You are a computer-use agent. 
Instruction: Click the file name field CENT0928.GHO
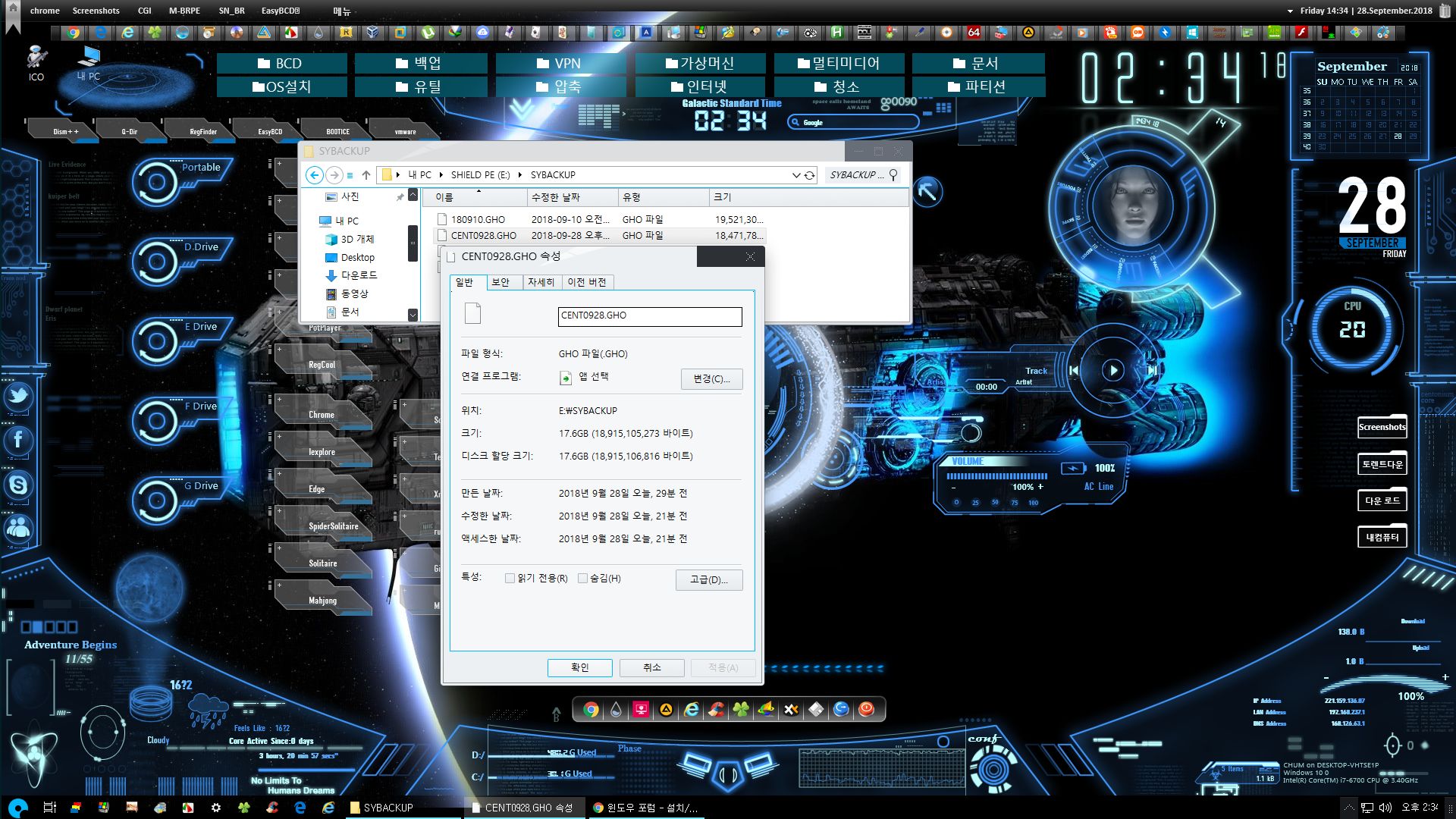(650, 316)
